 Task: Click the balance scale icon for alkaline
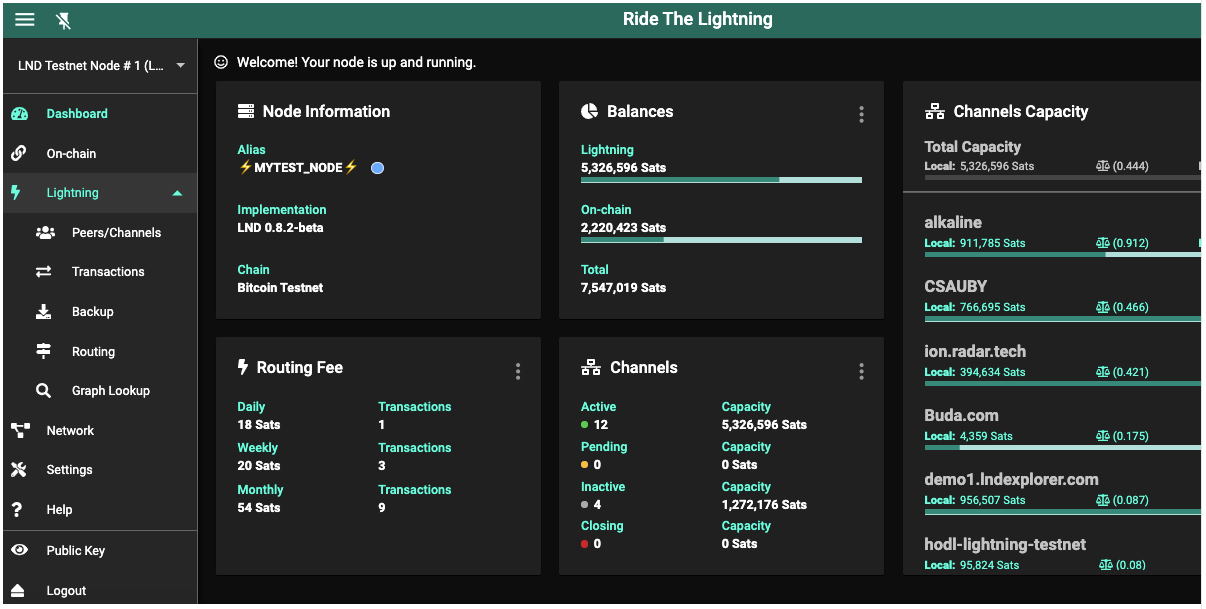coord(1103,243)
